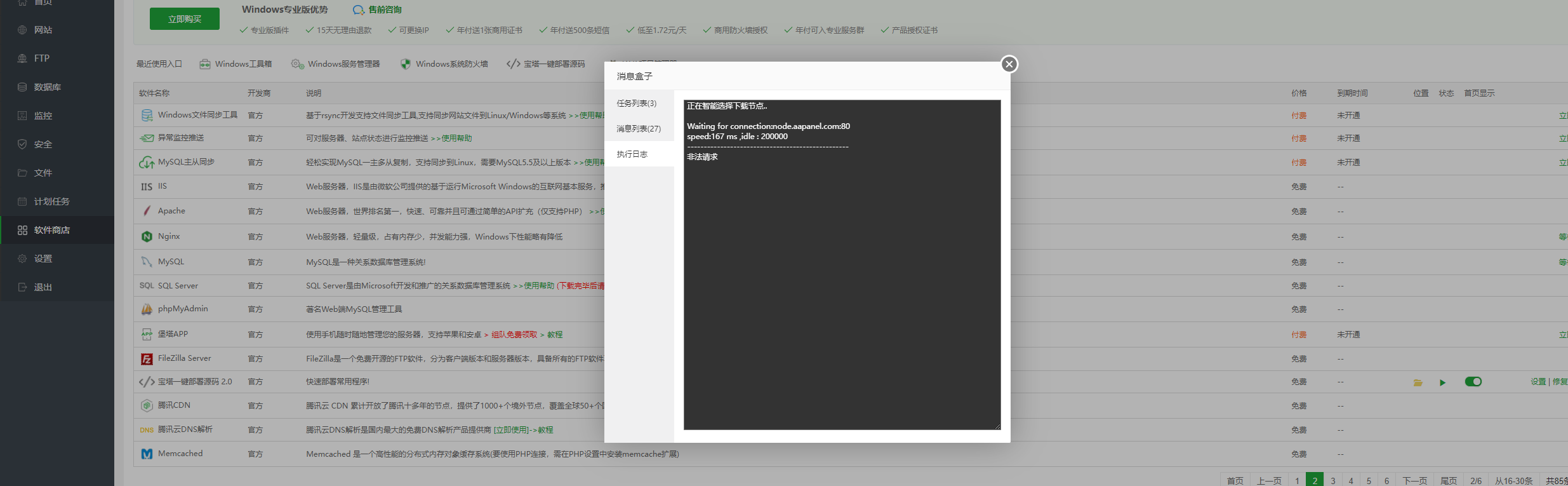Click the SQL Server software name
Viewport: 1568px width, 486px height.
178,286
